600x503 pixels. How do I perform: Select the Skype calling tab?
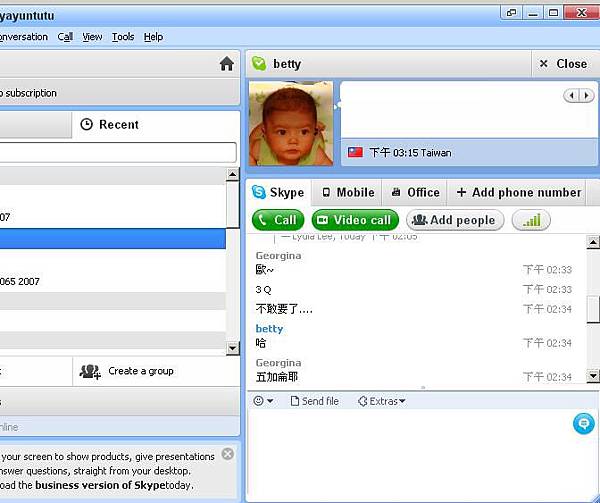[x=278, y=192]
